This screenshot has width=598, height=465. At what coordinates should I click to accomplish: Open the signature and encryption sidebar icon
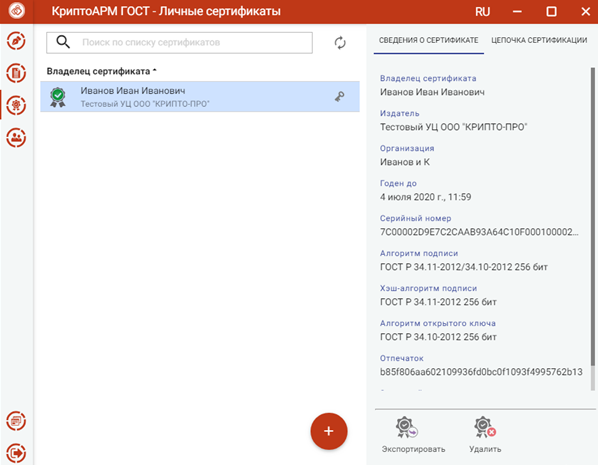click(16, 41)
